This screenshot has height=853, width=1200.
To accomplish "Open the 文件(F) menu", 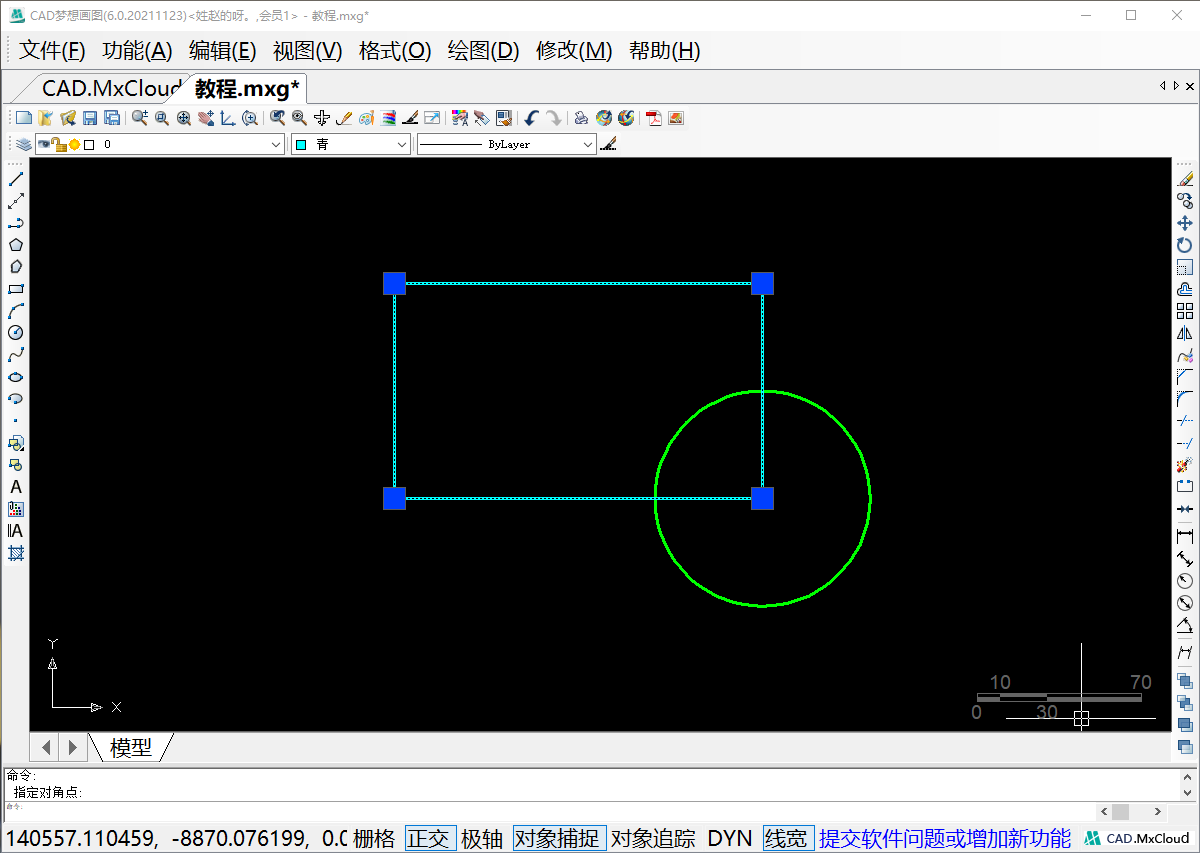I will (53, 51).
